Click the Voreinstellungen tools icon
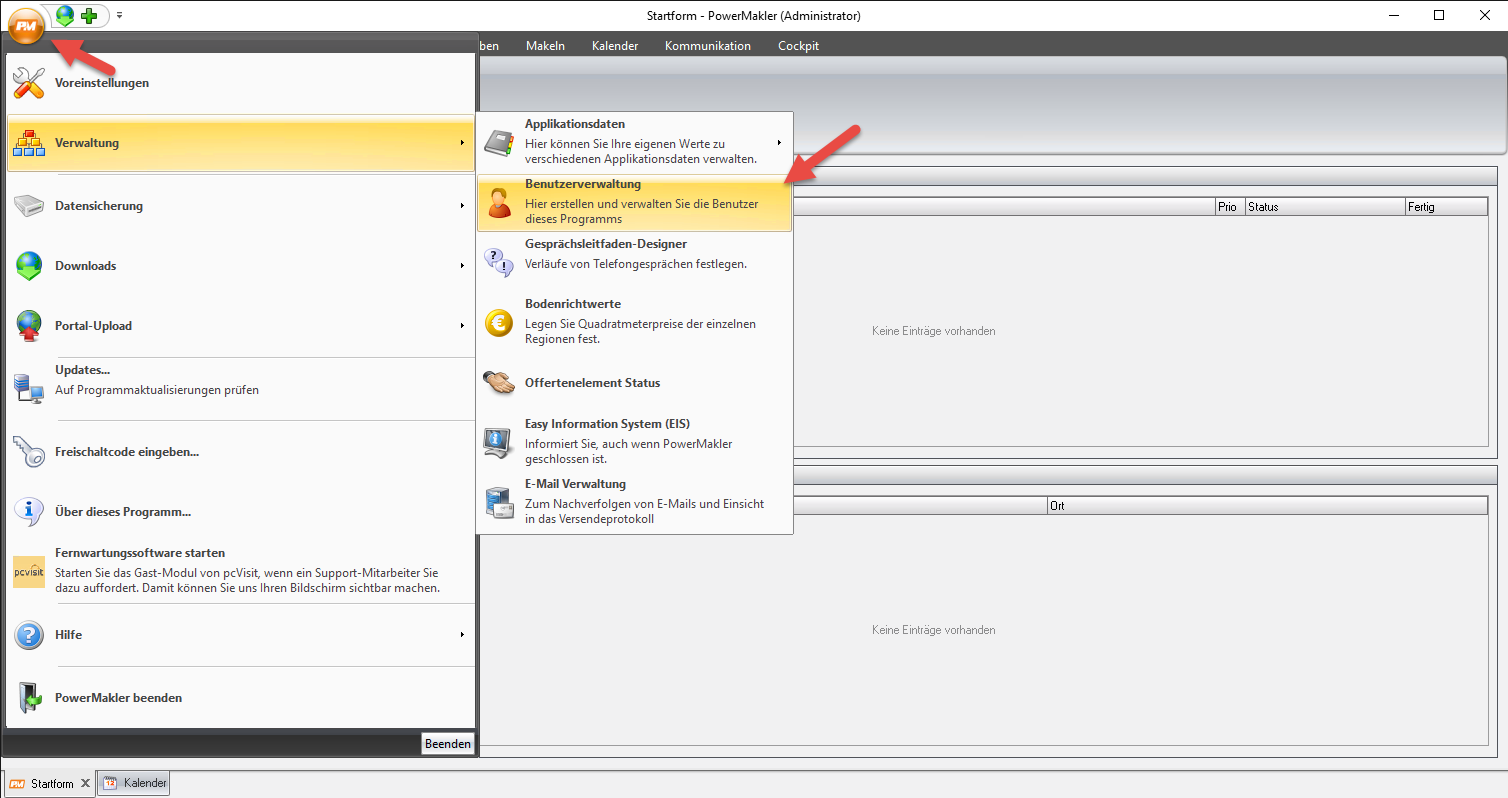Image resolution: width=1508 pixels, height=798 pixels. pos(29,83)
